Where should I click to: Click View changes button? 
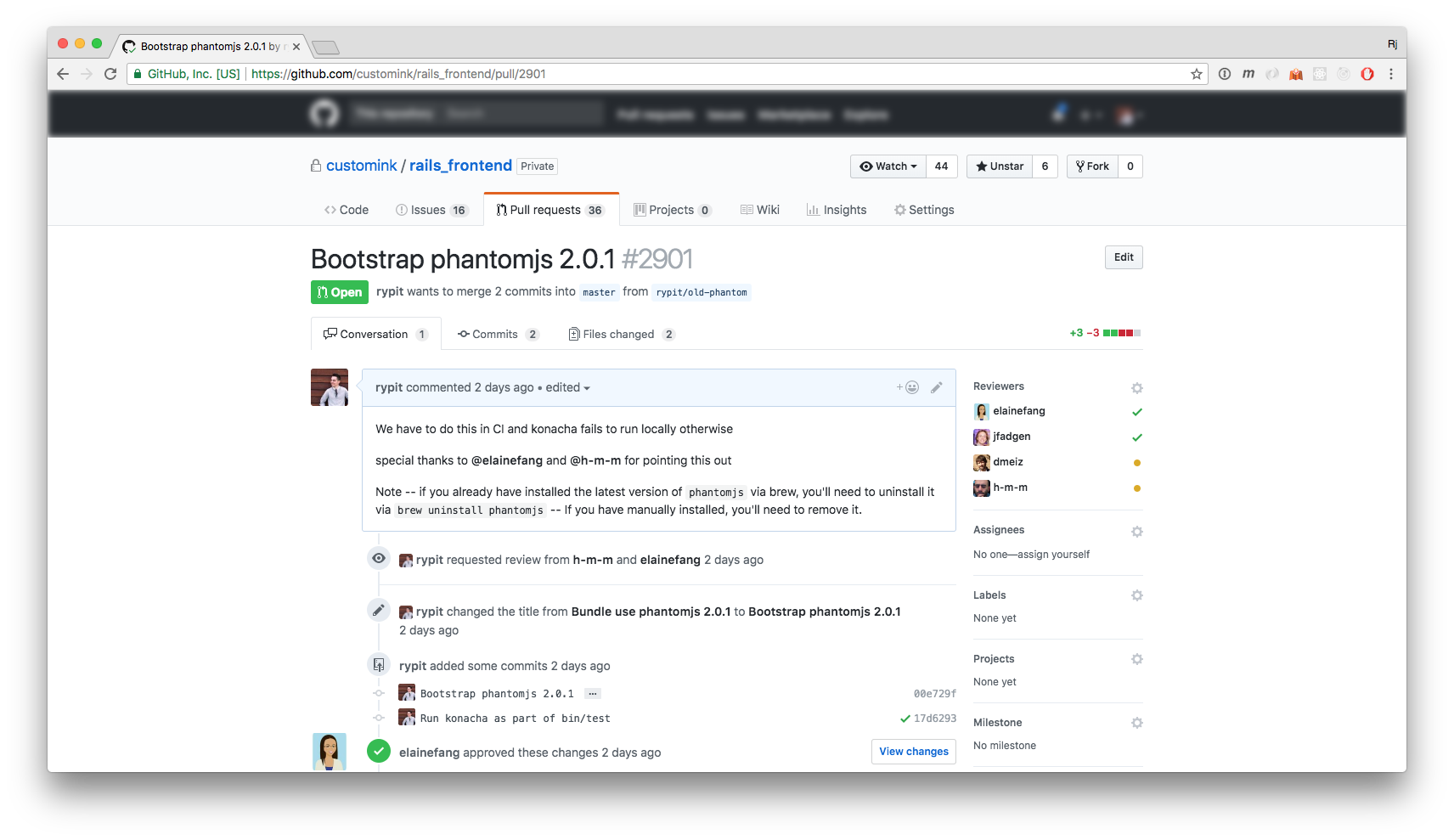coord(914,752)
